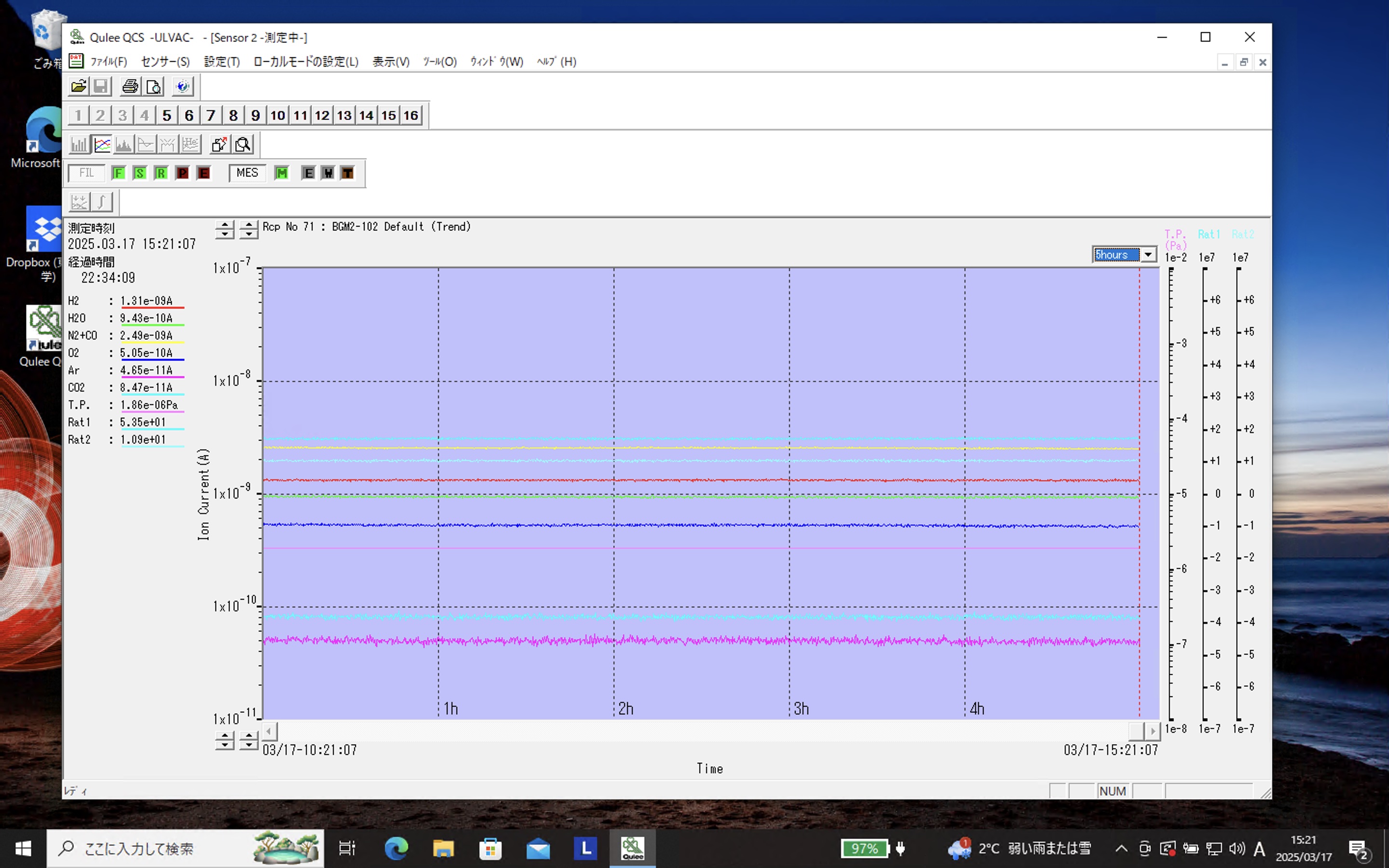Toggle the green S filament indicator
1389x868 pixels.
139,174
